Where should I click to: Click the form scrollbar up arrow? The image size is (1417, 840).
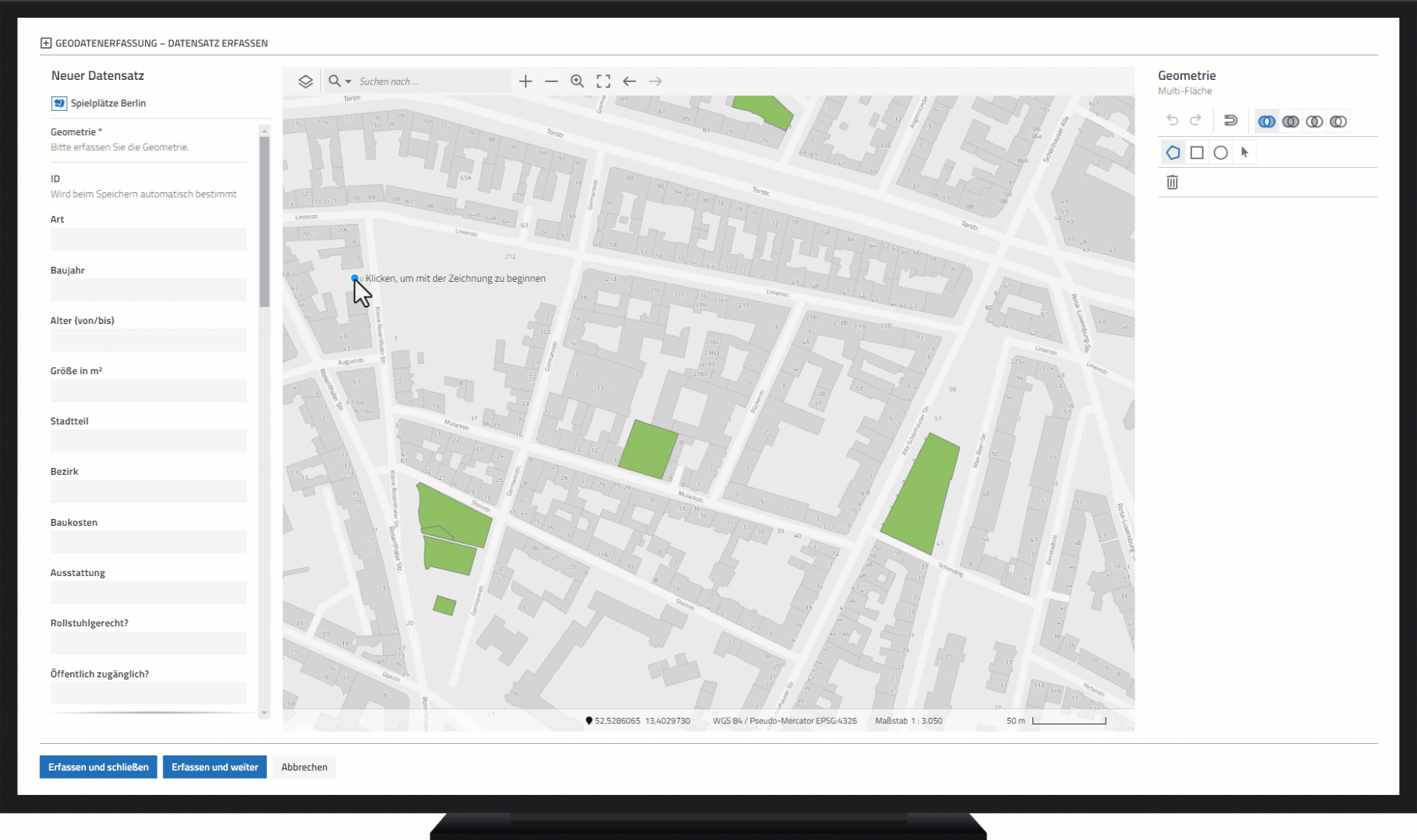coord(265,131)
